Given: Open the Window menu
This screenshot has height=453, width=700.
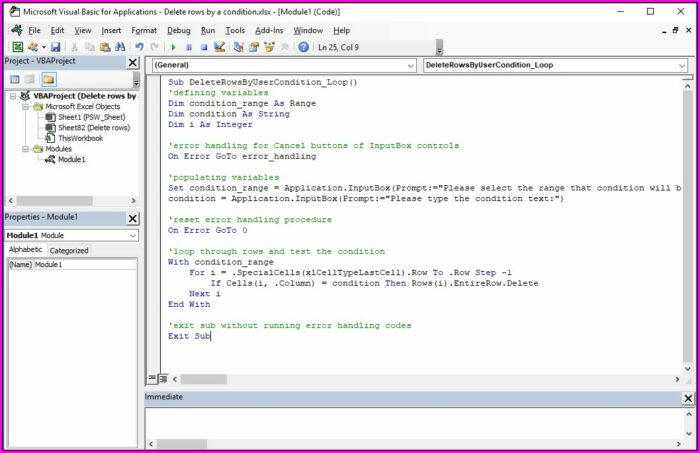Looking at the screenshot, I should click(x=308, y=30).
